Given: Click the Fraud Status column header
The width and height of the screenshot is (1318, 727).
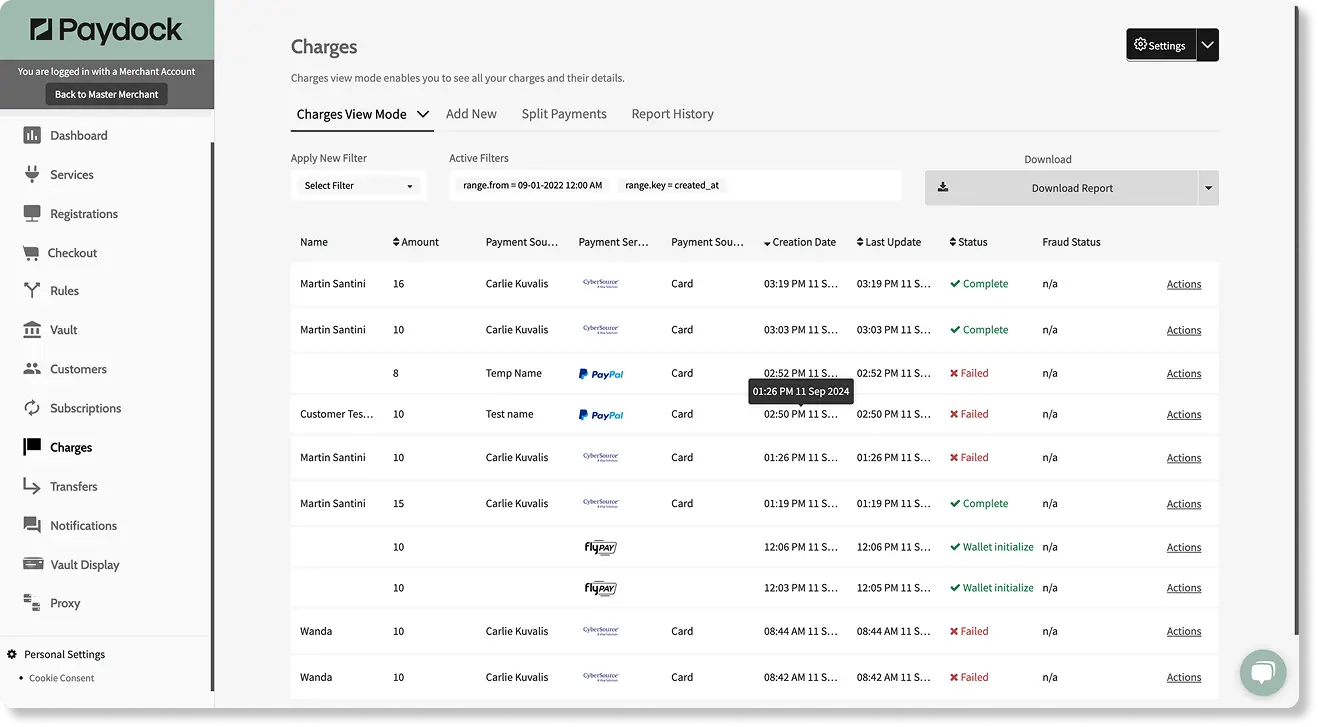Looking at the screenshot, I should click(x=1071, y=242).
